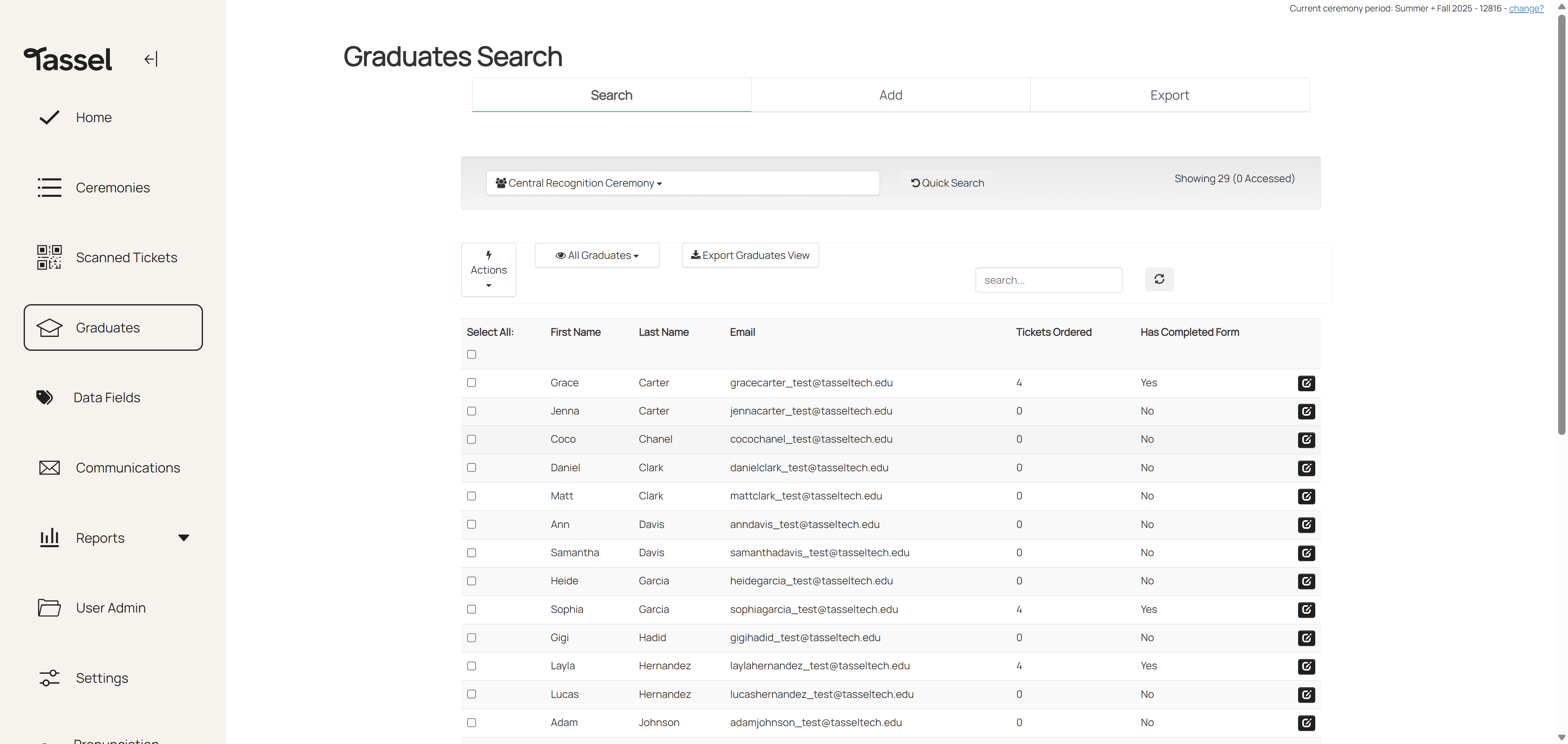The height and width of the screenshot is (744, 1568).
Task: Click the edit icon for Adam Johnson
Action: click(x=1306, y=723)
